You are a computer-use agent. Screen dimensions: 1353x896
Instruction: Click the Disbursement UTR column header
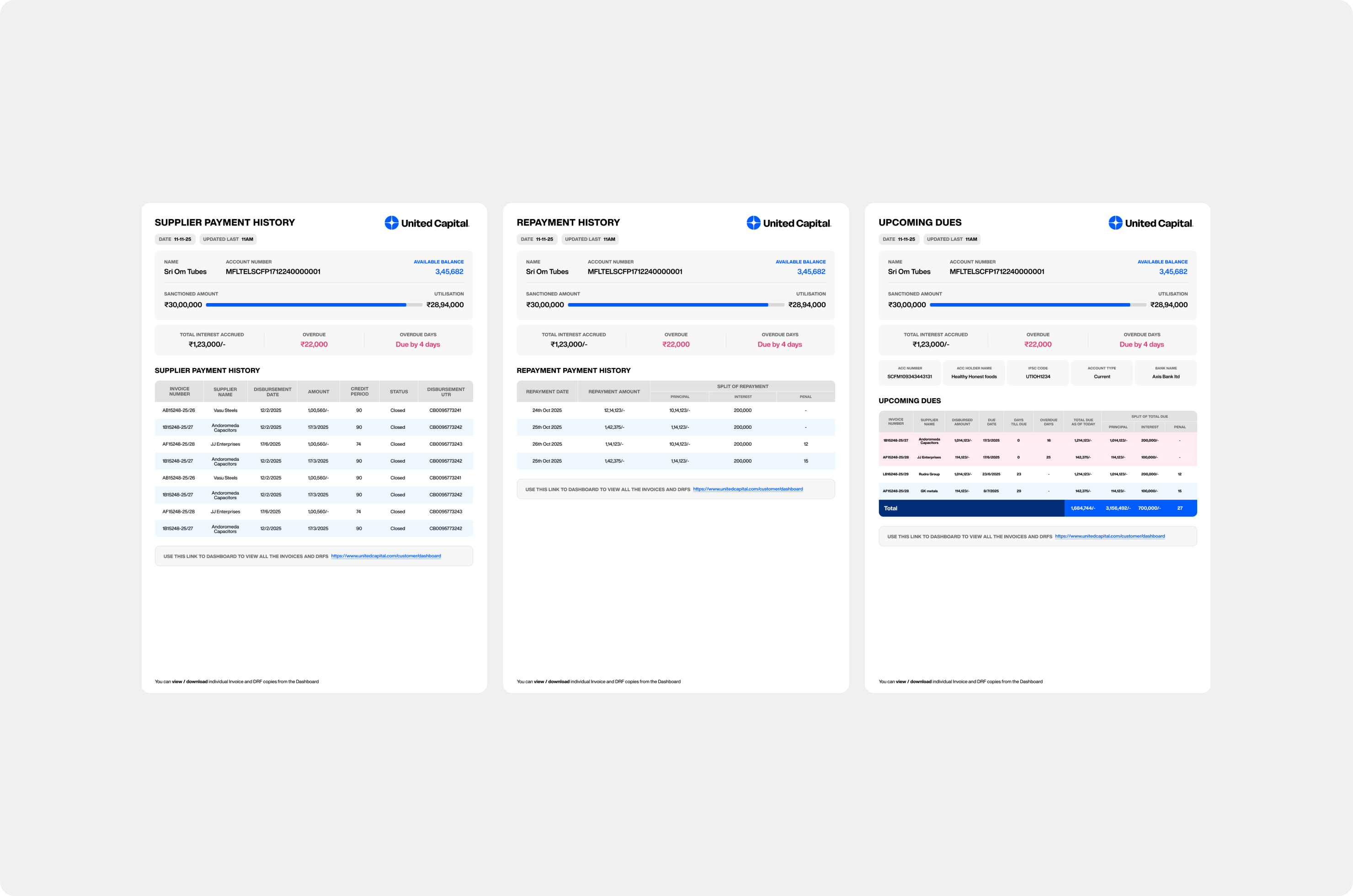click(x=446, y=392)
